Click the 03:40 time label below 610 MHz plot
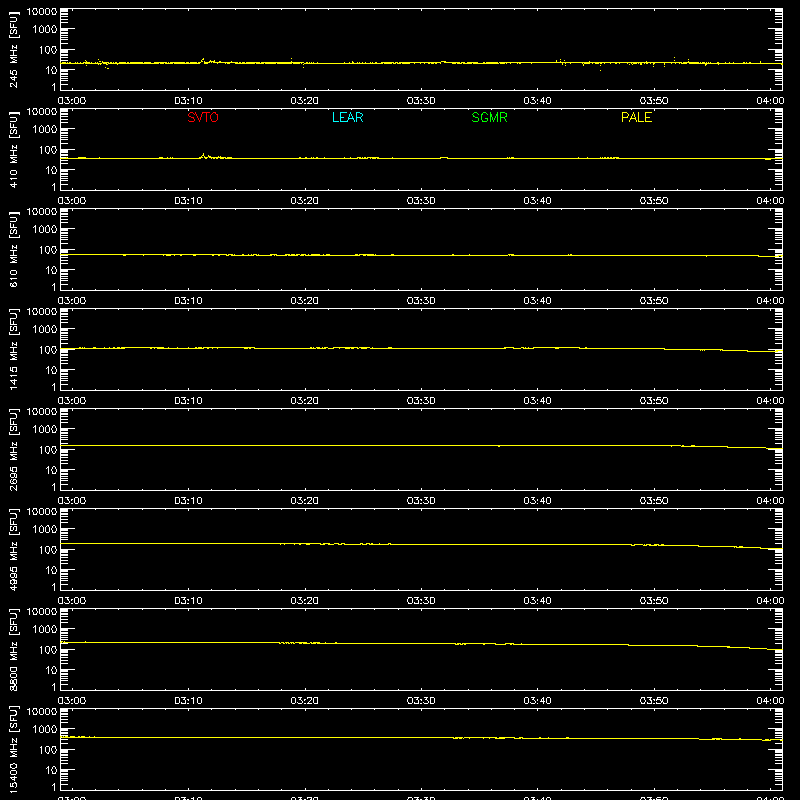This screenshot has width=800, height=800. [537, 301]
